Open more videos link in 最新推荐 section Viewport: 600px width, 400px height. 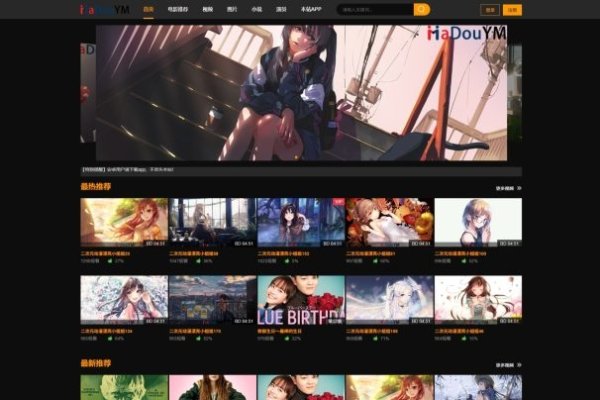pos(505,365)
